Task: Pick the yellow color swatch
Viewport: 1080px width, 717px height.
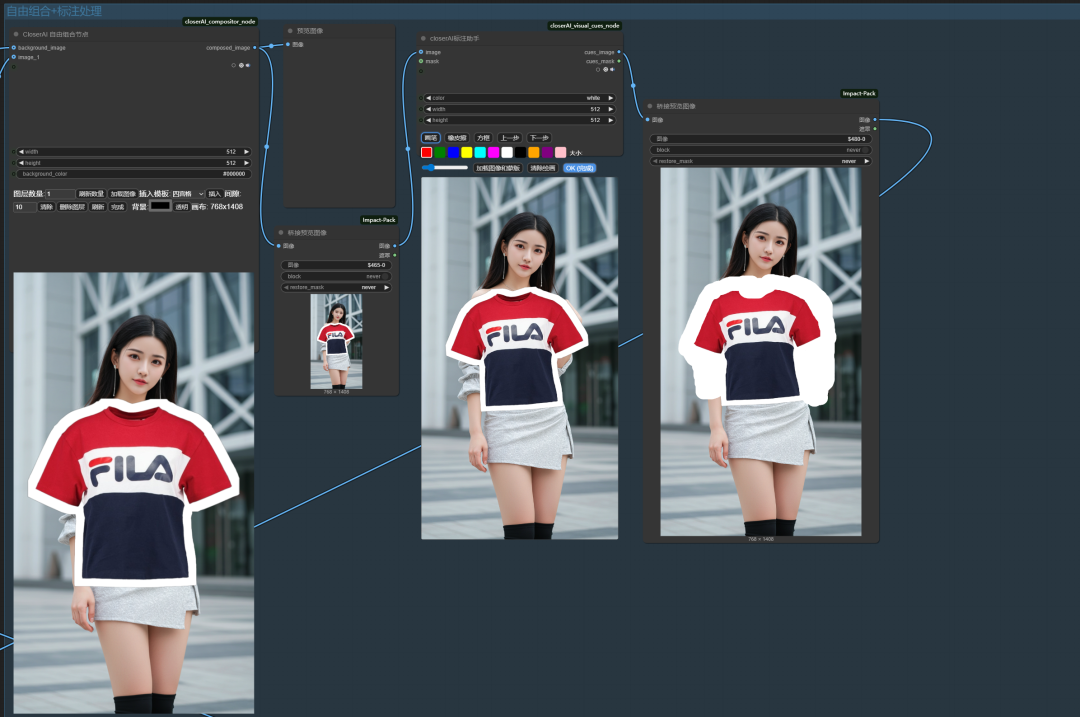Action: (x=467, y=152)
